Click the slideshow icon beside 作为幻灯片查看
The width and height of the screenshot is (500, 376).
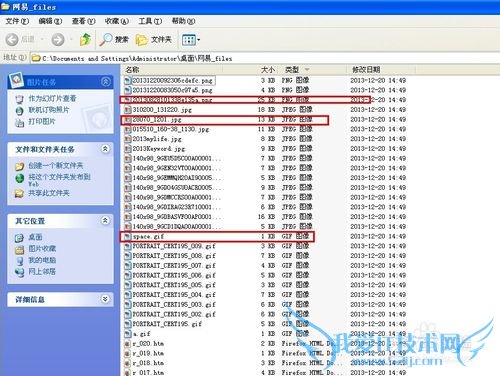[20, 99]
